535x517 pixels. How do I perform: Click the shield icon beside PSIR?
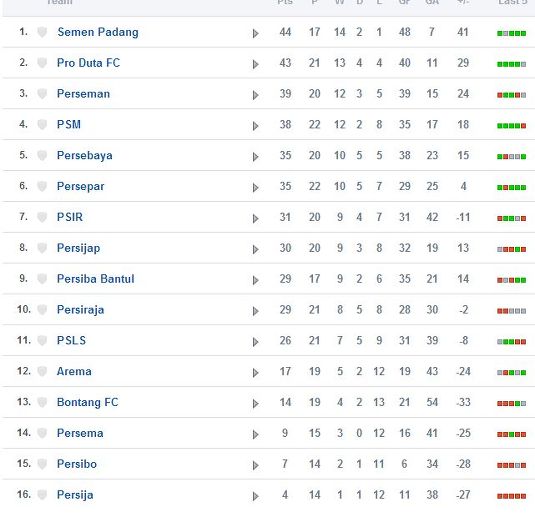click(x=42, y=217)
